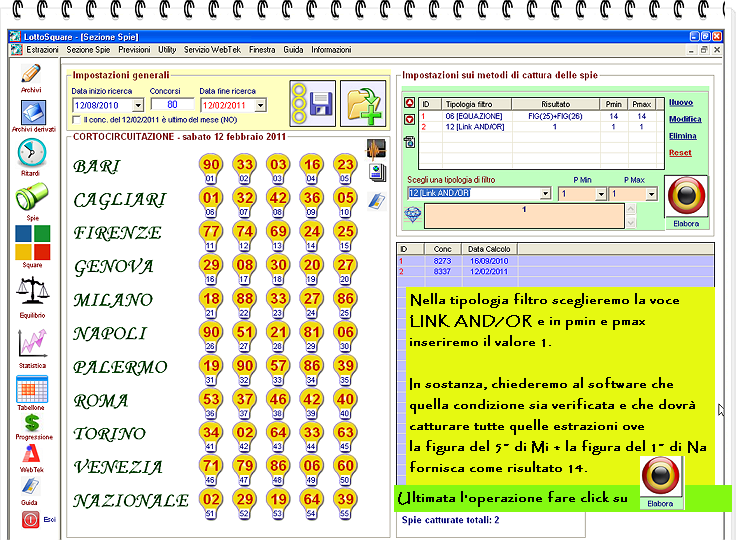This screenshot has width=736, height=540.
Task: Click the filter value box scroll down arrow
Action: point(631,223)
